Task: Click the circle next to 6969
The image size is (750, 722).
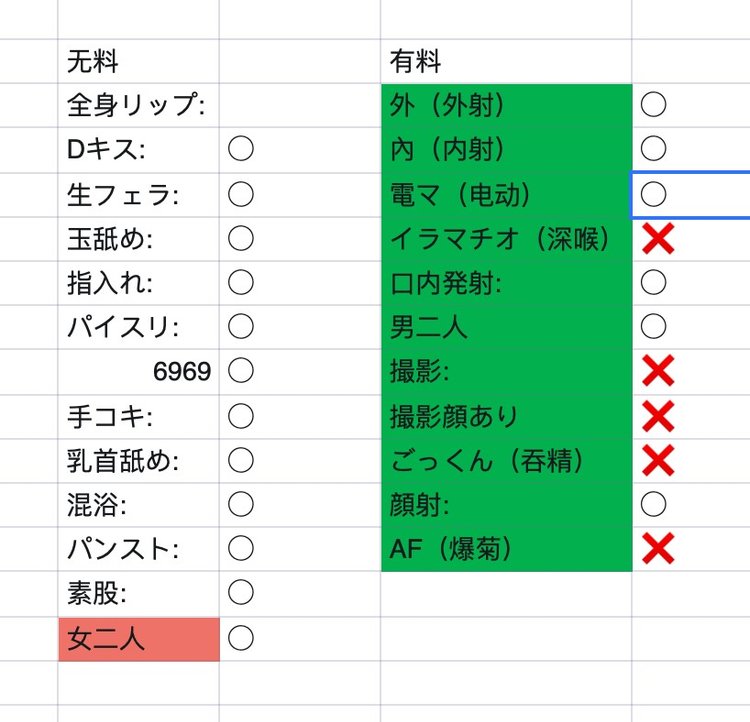Action: click(x=240, y=371)
